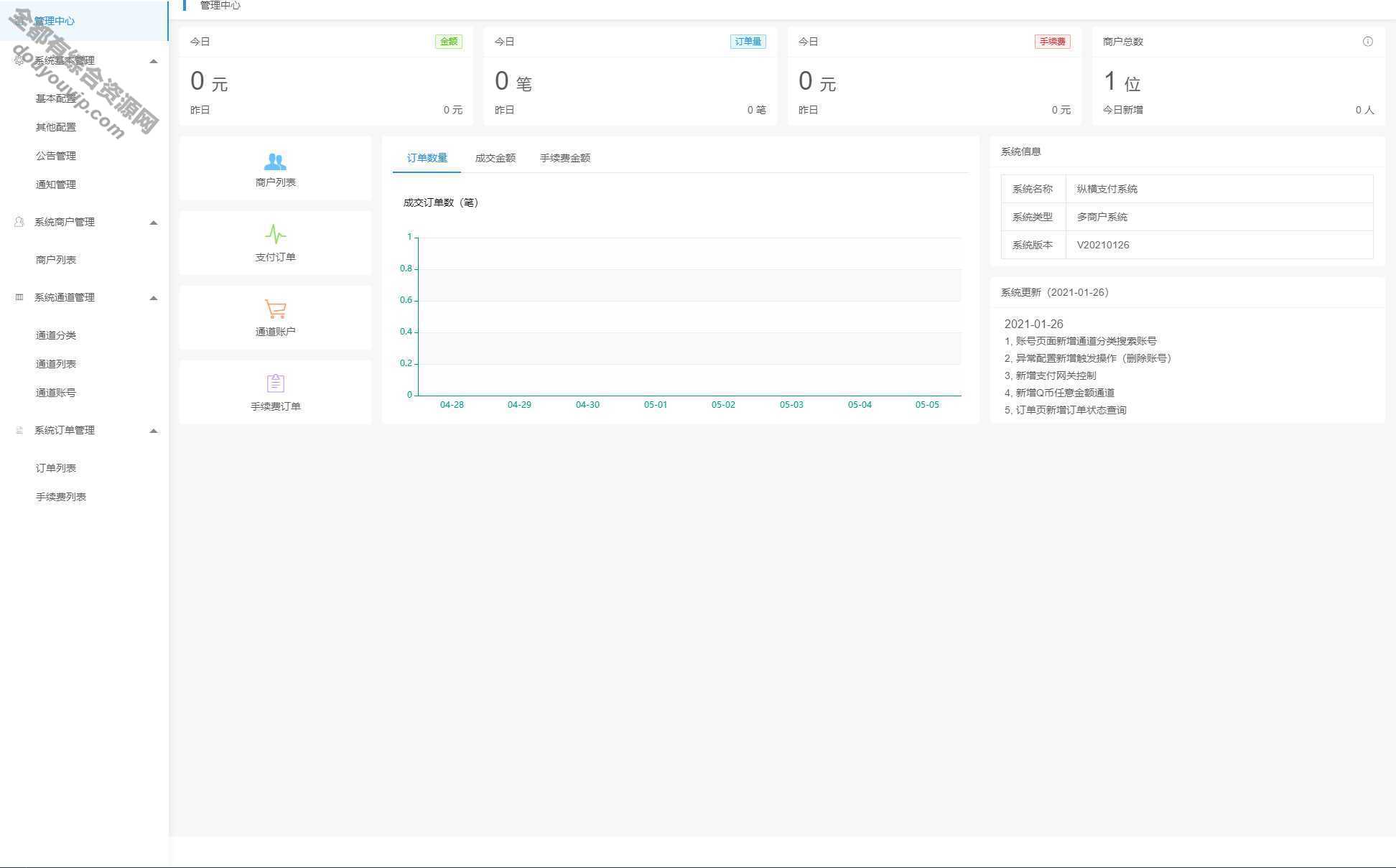Open the 商户列表 shortcut card icon

point(275,162)
